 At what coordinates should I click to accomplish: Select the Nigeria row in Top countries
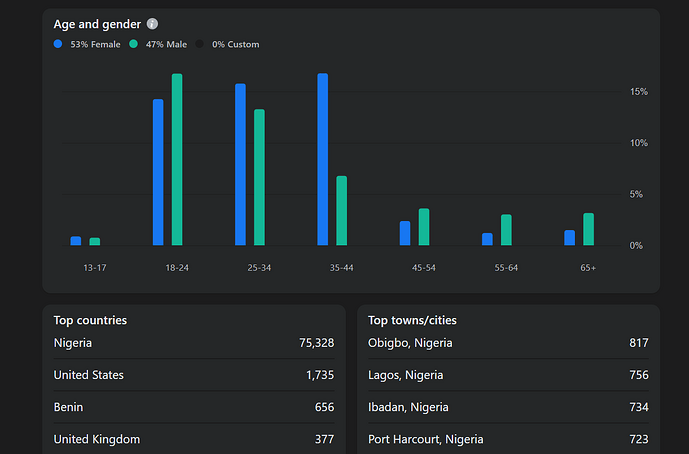coord(193,343)
